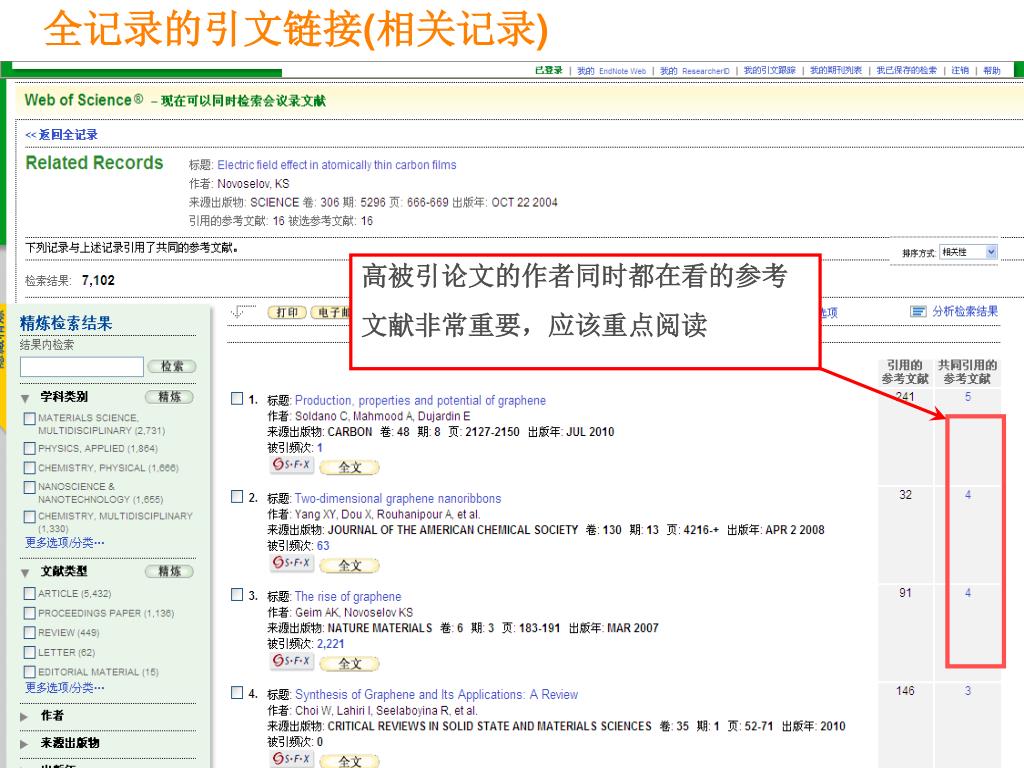Click shared references count 5

click(968, 396)
